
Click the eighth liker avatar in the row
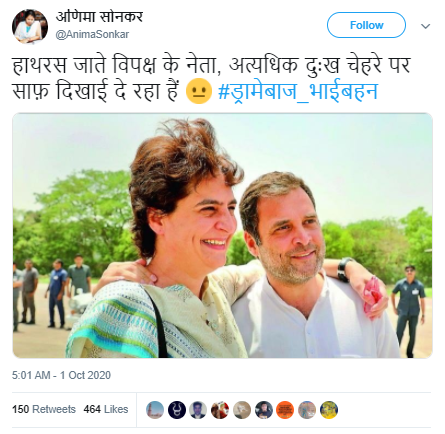pos(307,410)
